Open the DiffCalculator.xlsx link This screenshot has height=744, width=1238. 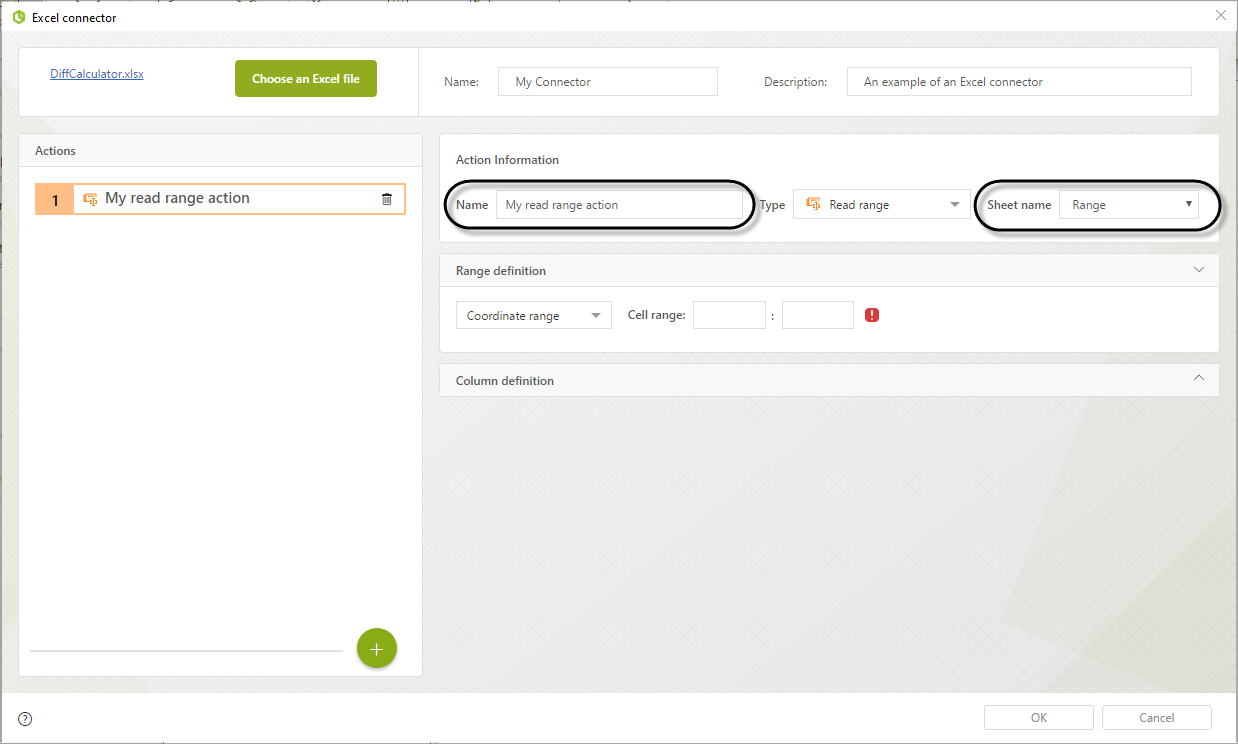[x=97, y=74]
